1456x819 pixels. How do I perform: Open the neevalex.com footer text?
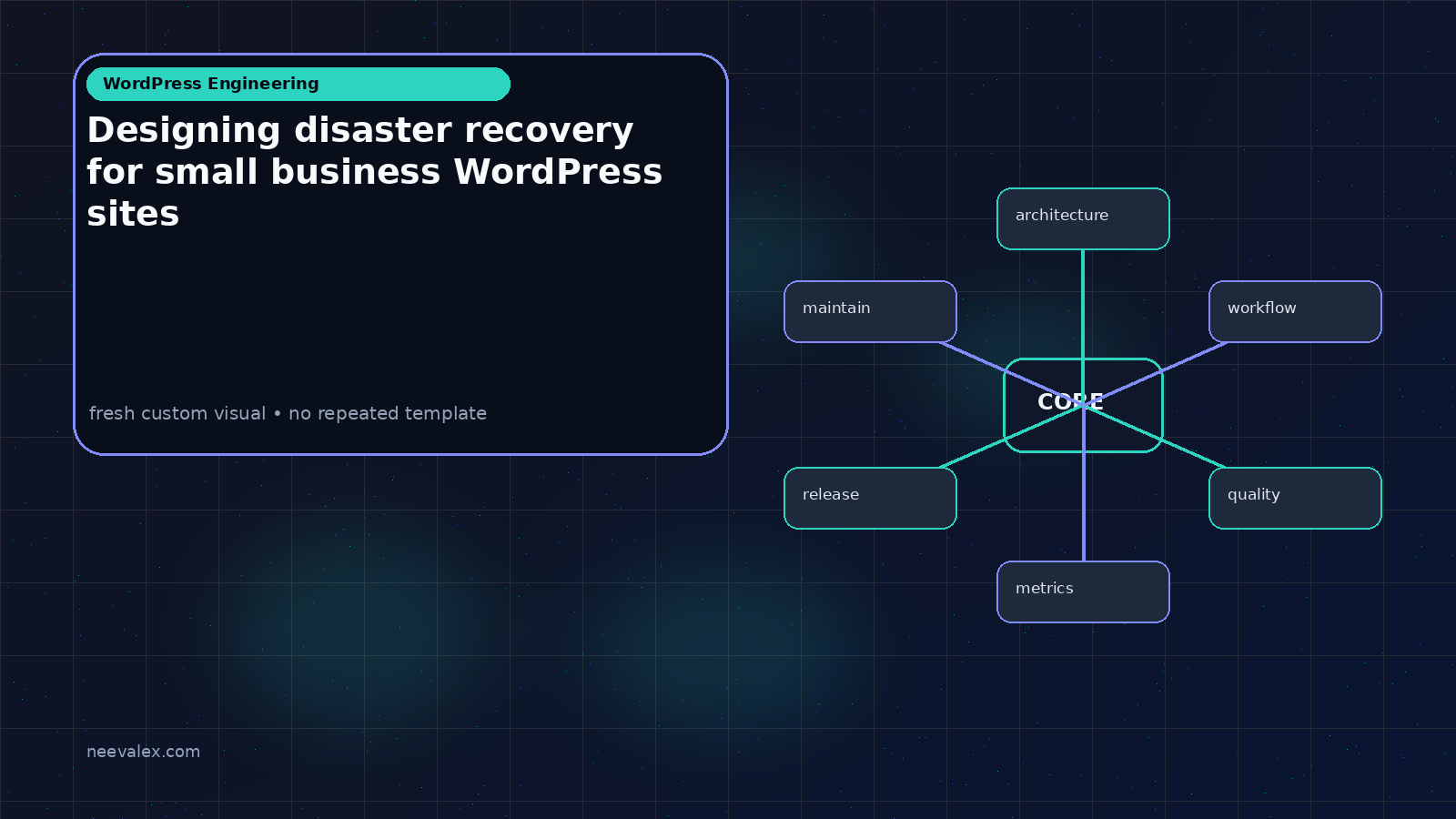(x=143, y=752)
